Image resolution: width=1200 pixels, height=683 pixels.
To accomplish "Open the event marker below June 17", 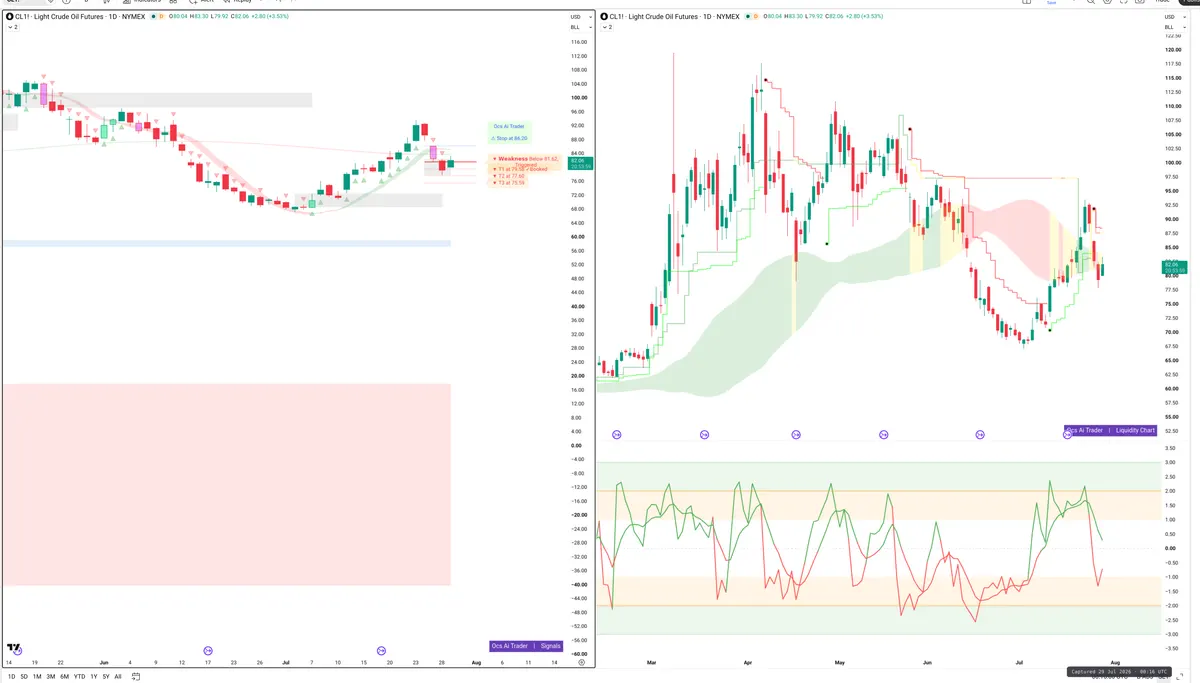I will [x=208, y=650].
